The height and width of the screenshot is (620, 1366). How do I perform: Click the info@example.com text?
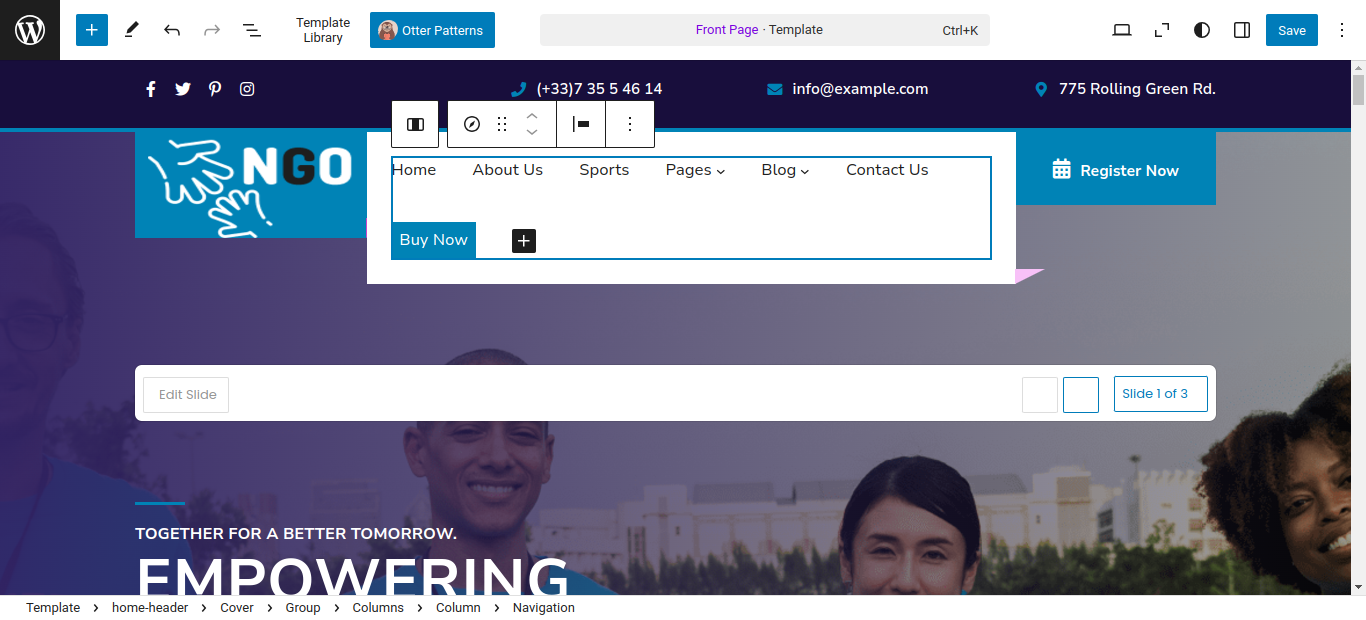pyautogui.click(x=860, y=89)
